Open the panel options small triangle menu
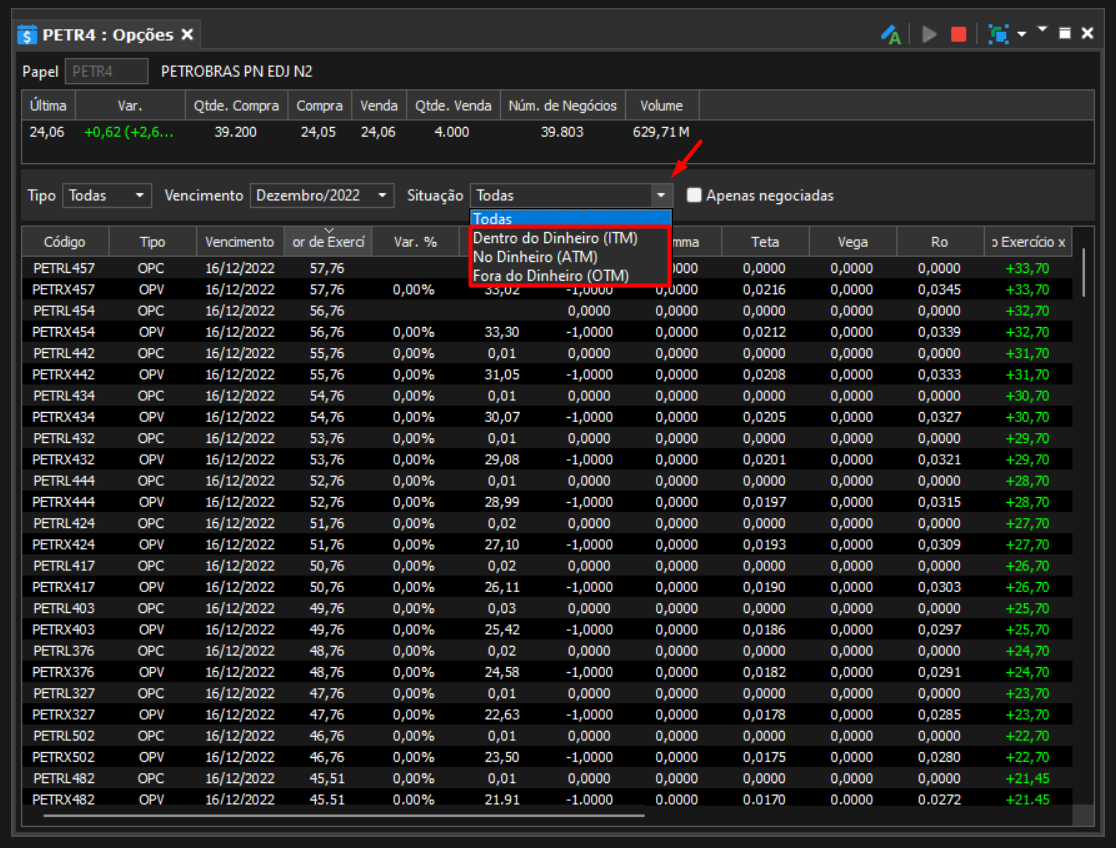Viewport: 1116px width, 848px height. point(1043,29)
